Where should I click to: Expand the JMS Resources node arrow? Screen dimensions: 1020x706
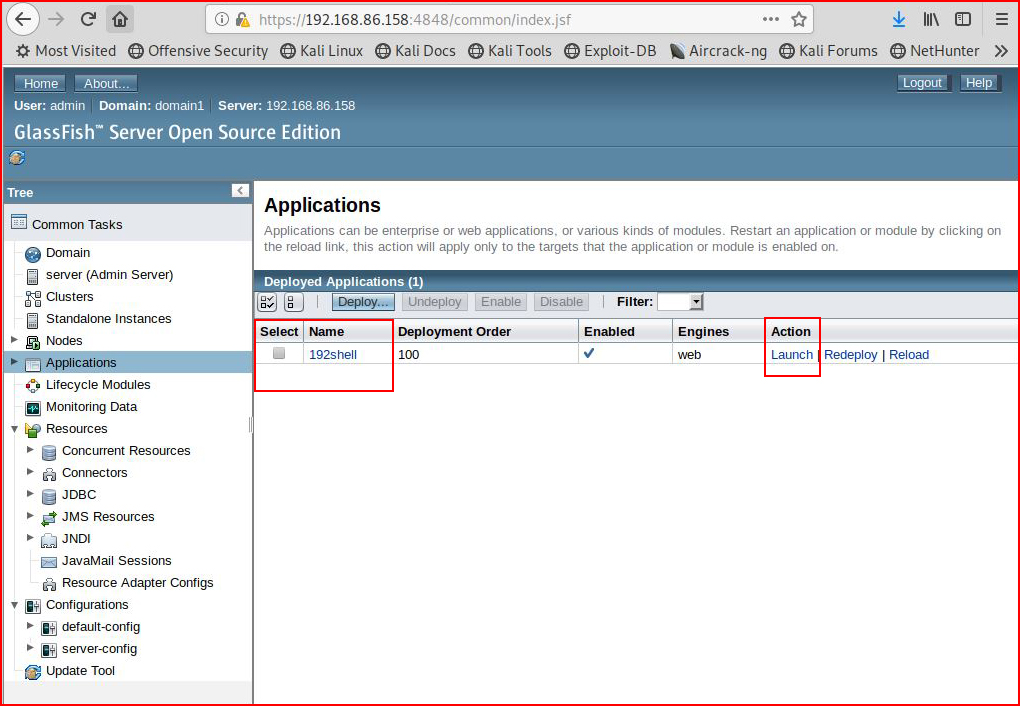coord(30,515)
